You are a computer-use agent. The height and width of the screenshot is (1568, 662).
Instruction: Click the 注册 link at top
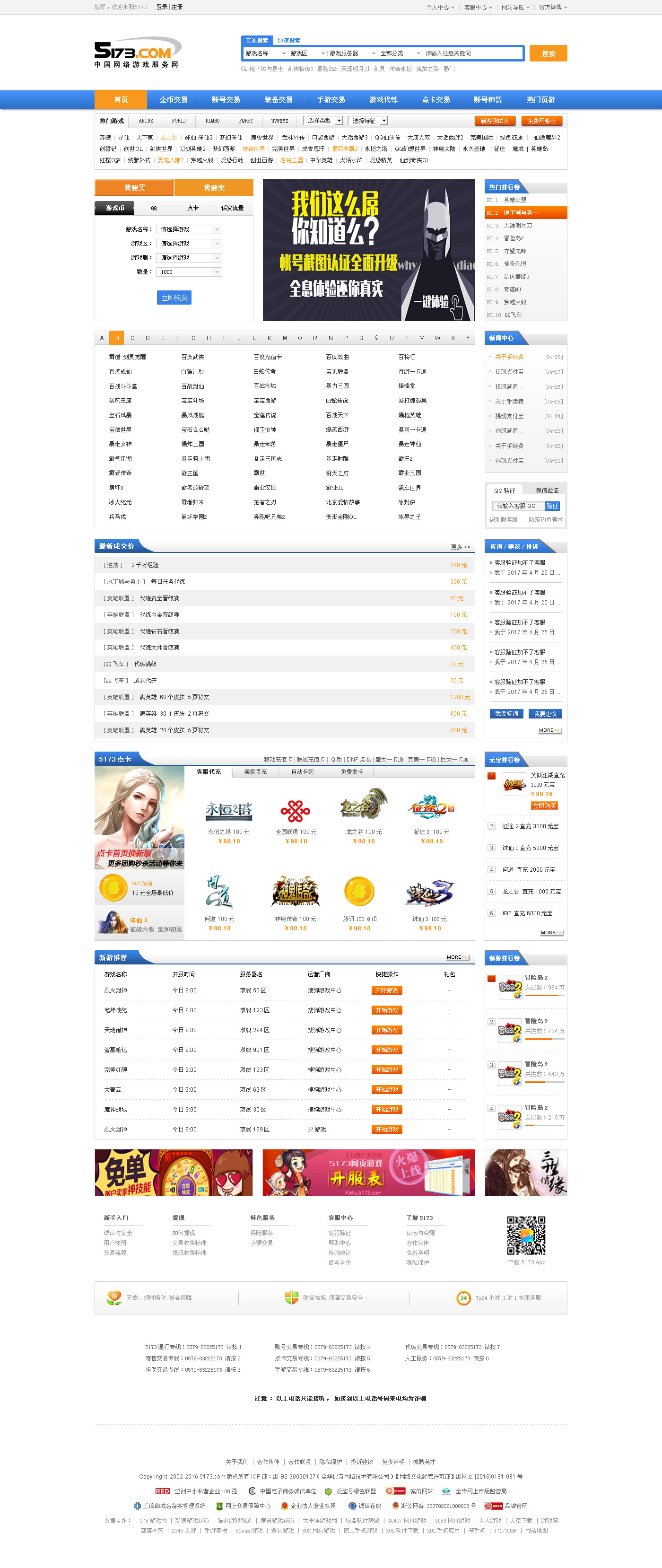tap(176, 7)
